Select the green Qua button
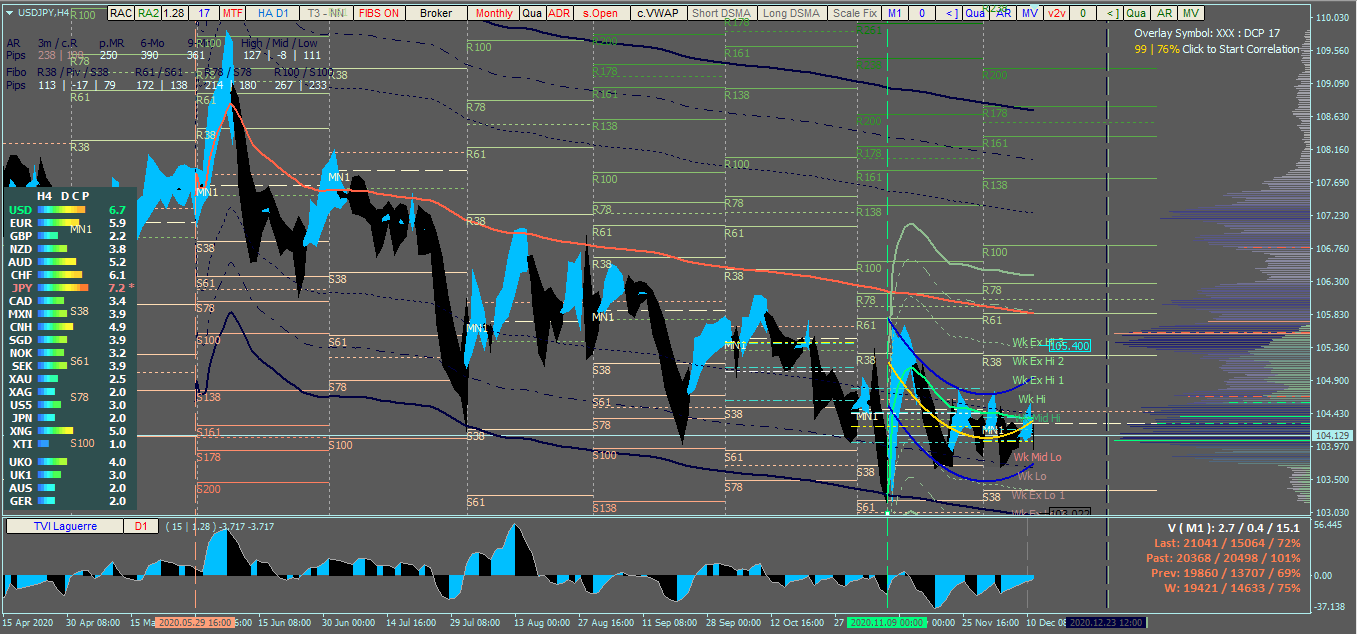 tap(1136, 13)
